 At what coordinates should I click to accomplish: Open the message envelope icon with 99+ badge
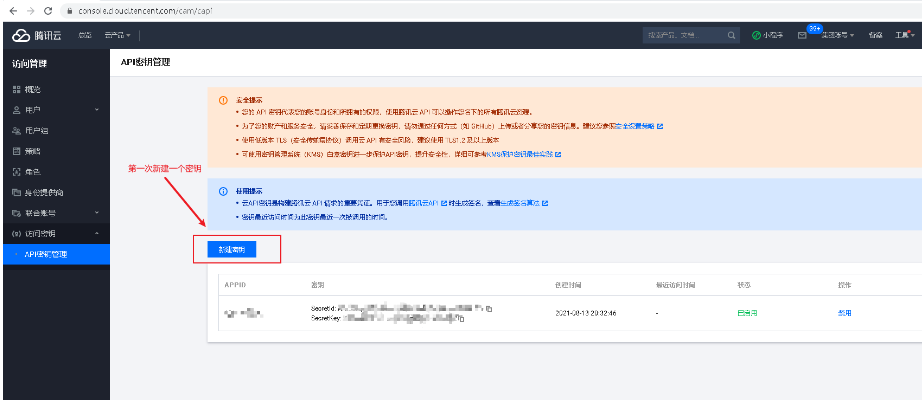click(802, 35)
